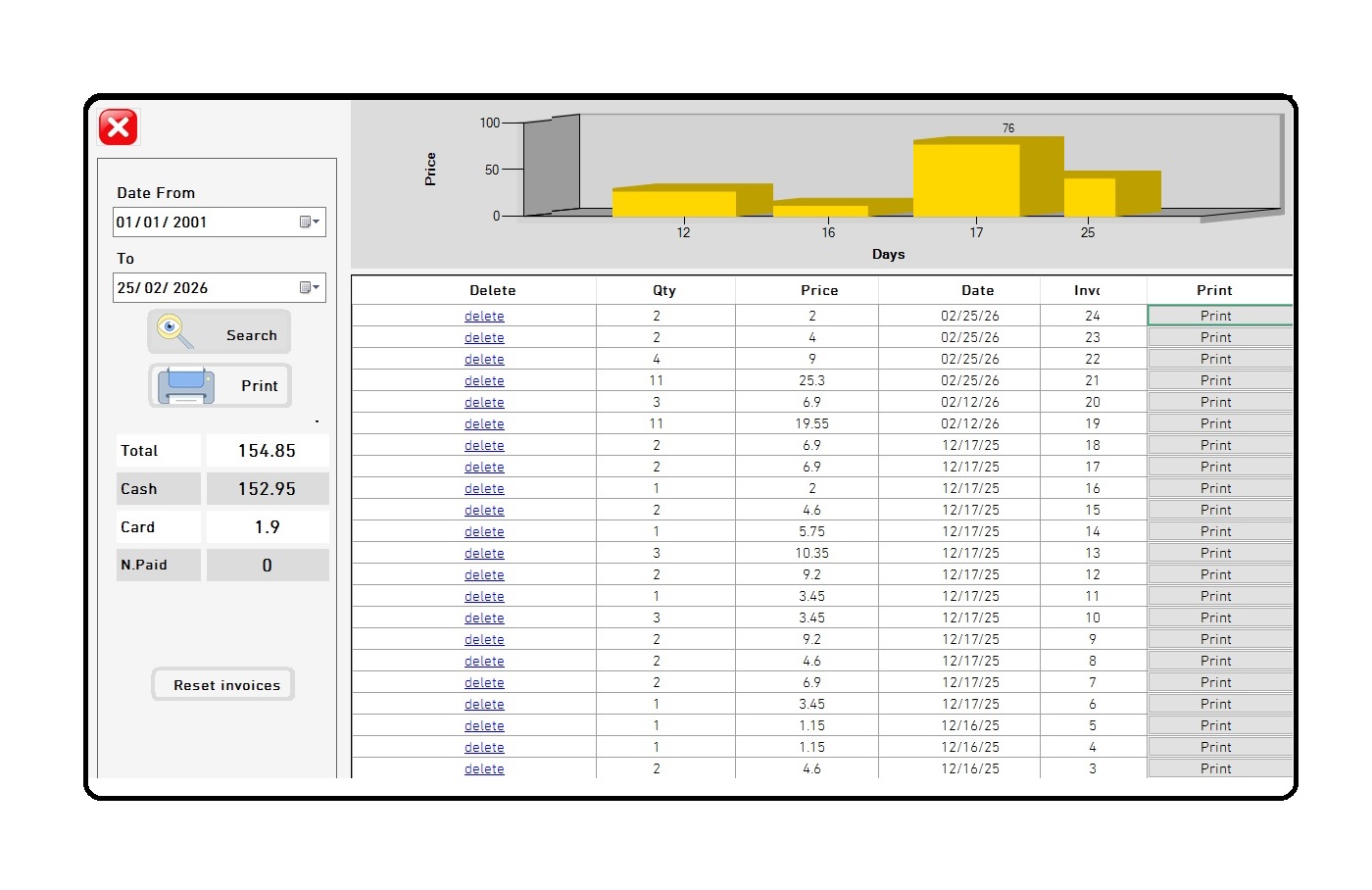Select the tallest bar for day 17
The width and height of the screenshot is (1372, 890).
click(x=966, y=180)
